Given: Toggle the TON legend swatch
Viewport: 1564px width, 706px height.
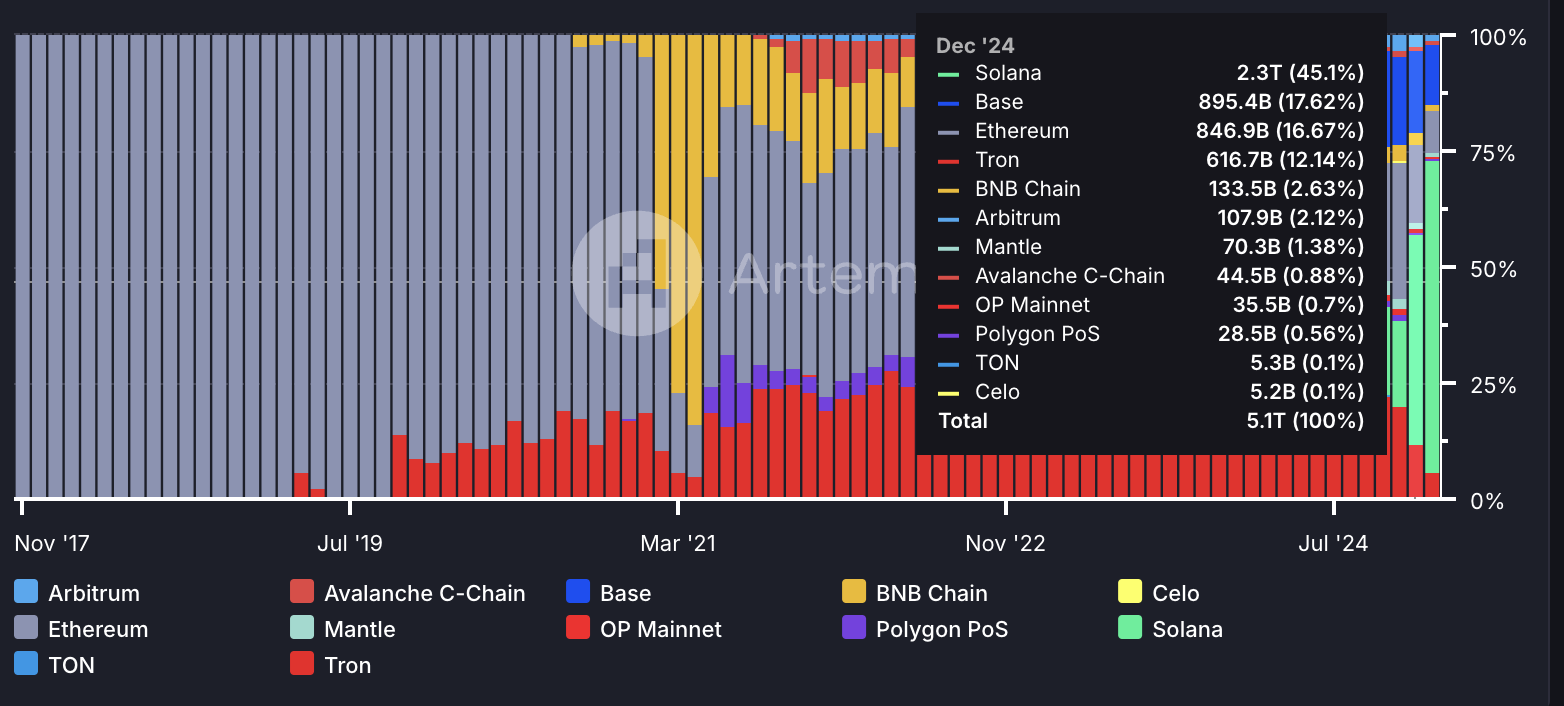Looking at the screenshot, I should coord(26,664).
